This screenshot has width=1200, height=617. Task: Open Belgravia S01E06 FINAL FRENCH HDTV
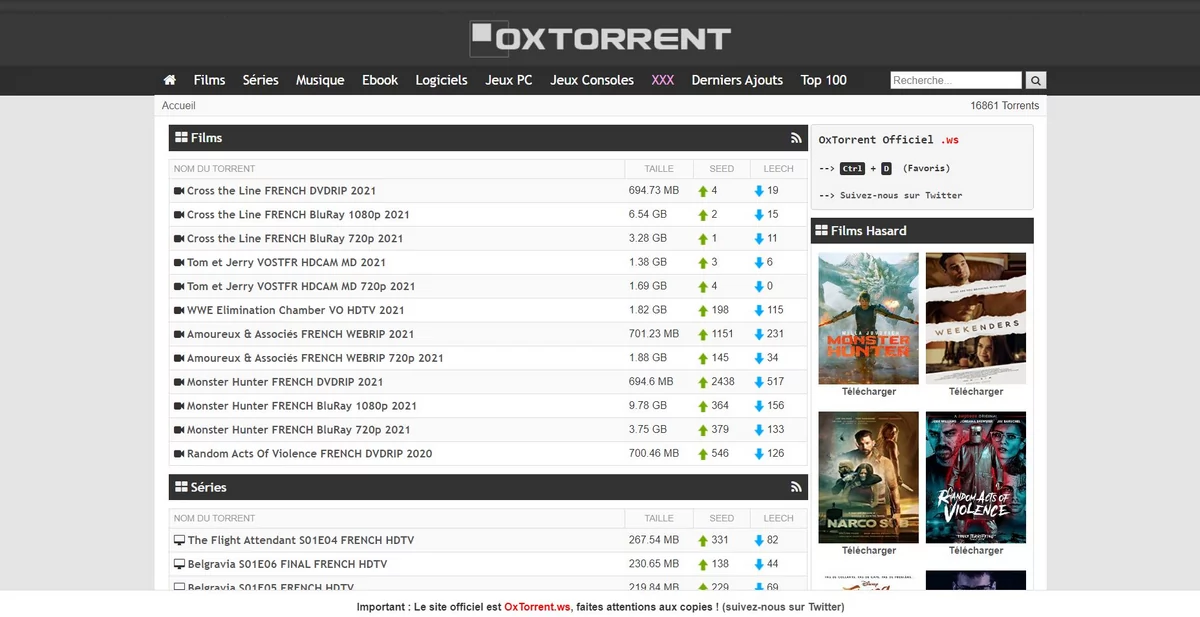(287, 565)
